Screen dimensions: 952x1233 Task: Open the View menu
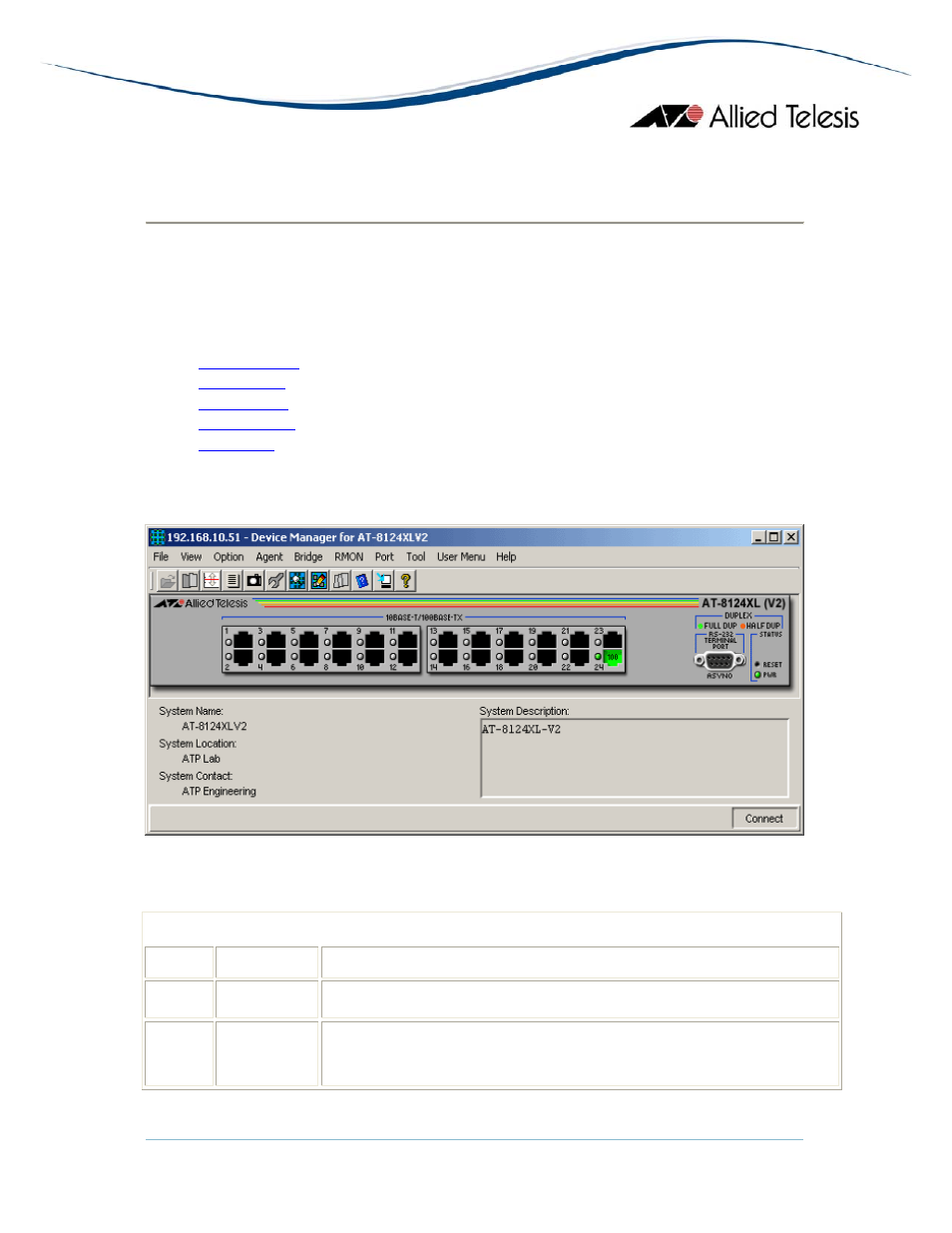[x=191, y=557]
